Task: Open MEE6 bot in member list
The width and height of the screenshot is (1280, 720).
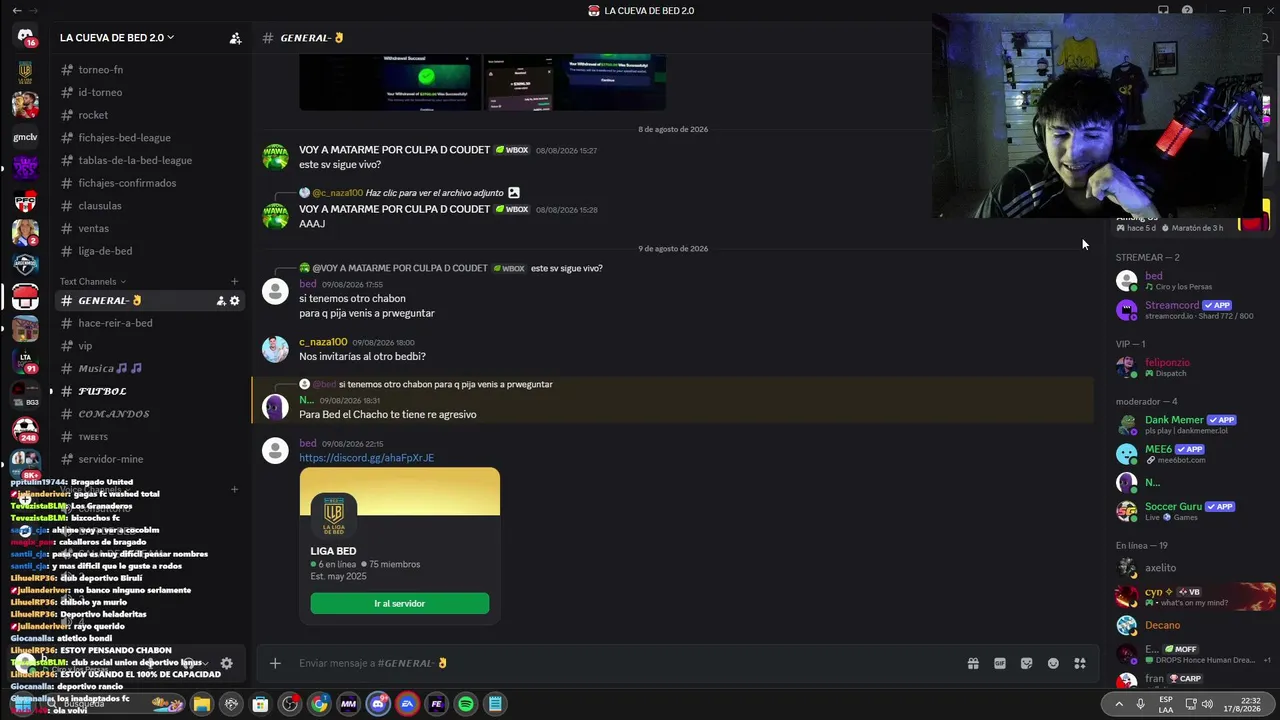Action: 1190,453
